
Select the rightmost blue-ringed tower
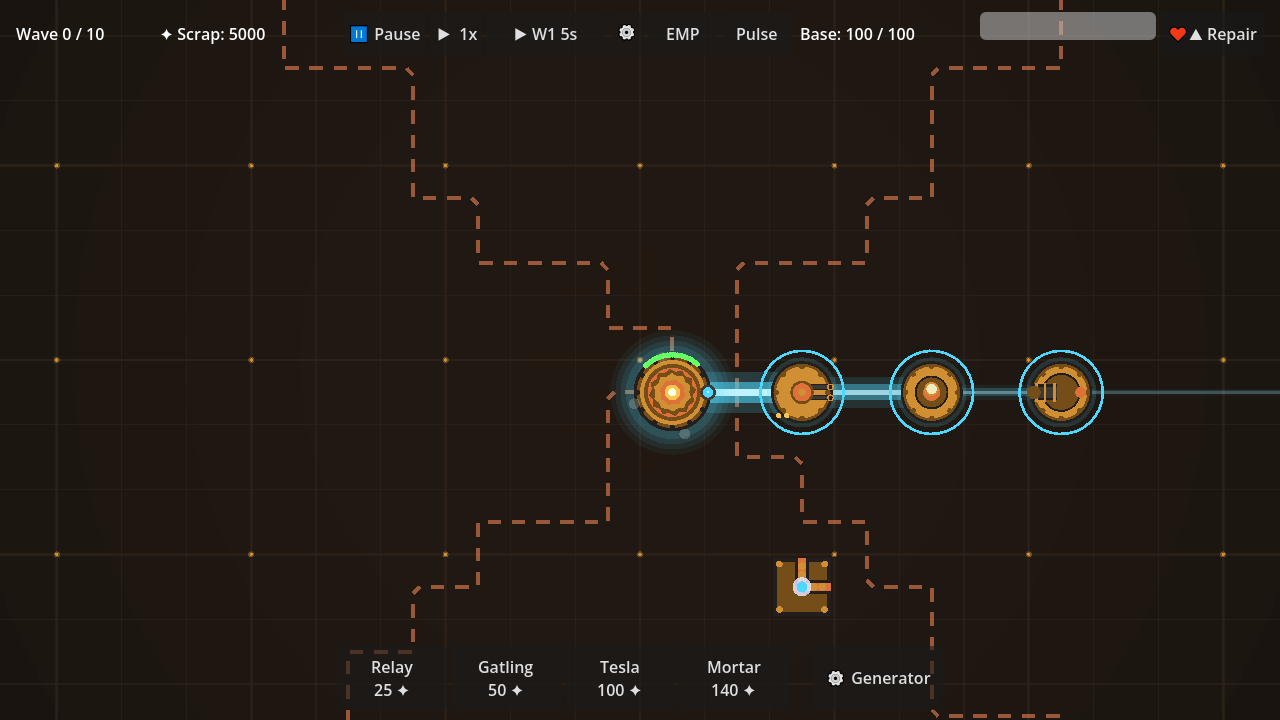(x=1061, y=392)
